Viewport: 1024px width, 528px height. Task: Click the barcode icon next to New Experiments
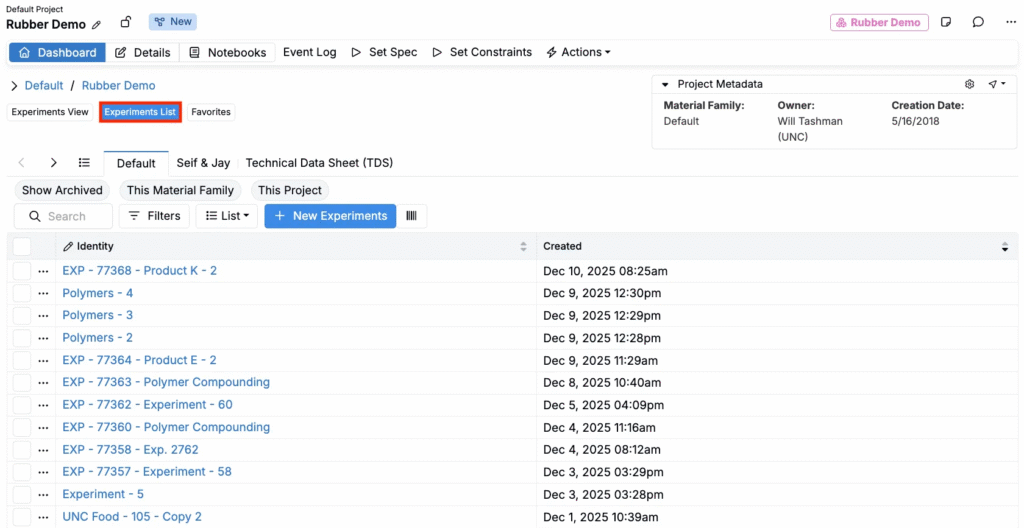click(x=411, y=216)
